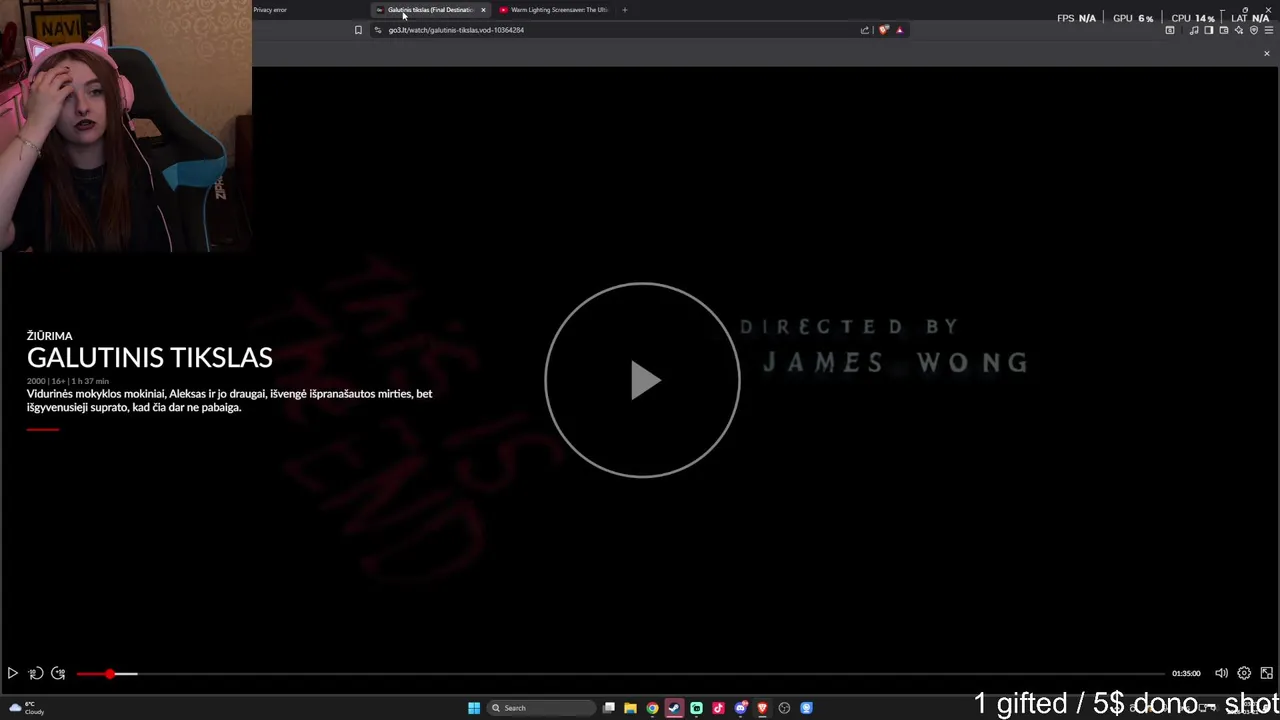The image size is (1280, 720).
Task: Open the last blue taskbar app icon
Action: [806, 708]
